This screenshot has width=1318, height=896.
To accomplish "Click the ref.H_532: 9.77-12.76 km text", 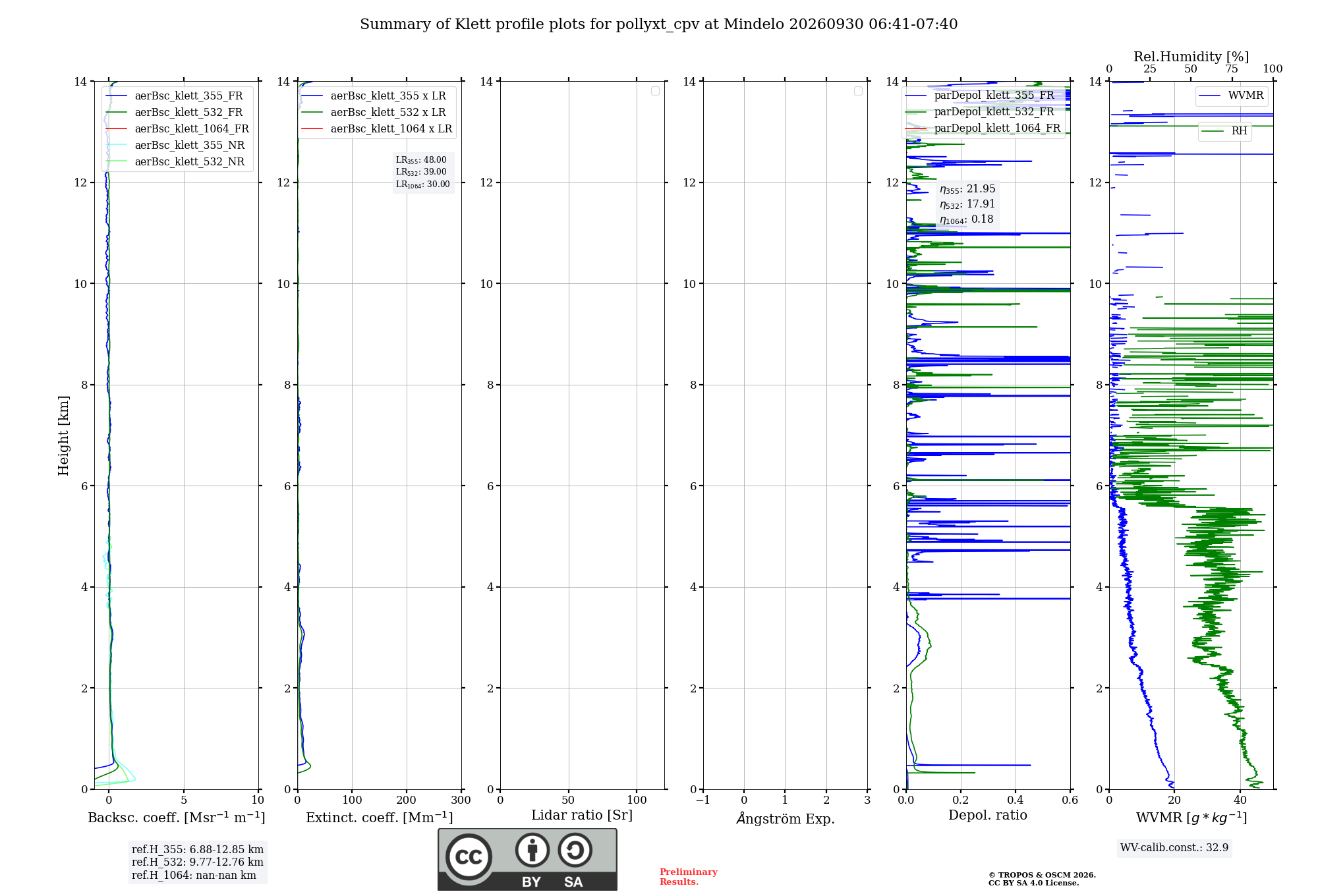I will tap(198, 862).
